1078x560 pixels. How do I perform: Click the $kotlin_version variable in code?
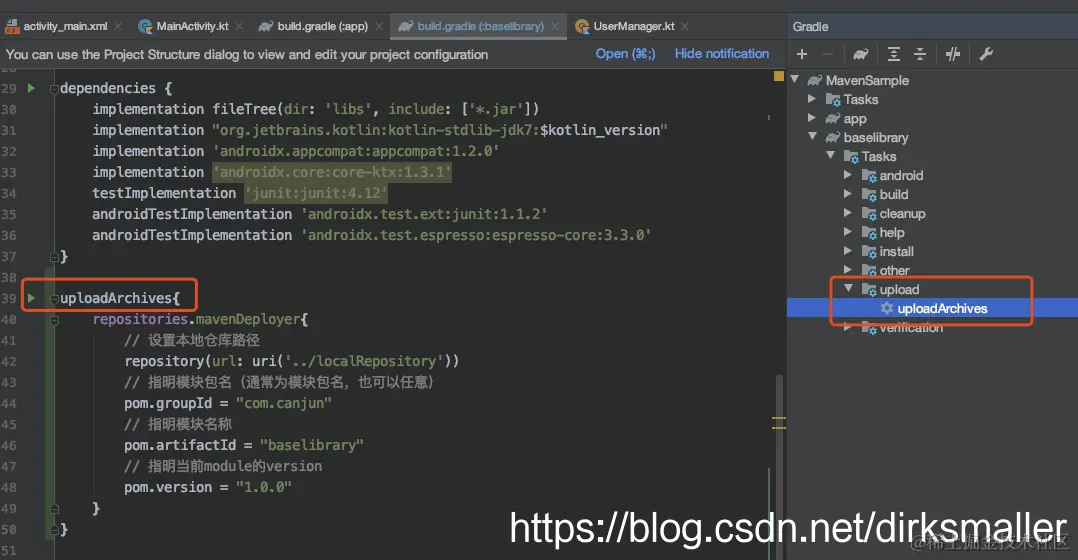click(600, 130)
